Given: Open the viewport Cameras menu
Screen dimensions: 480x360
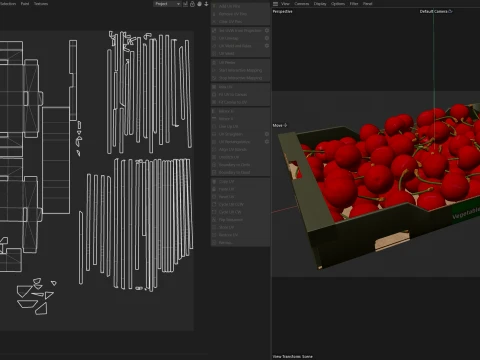Looking at the screenshot, I should tap(302, 4).
